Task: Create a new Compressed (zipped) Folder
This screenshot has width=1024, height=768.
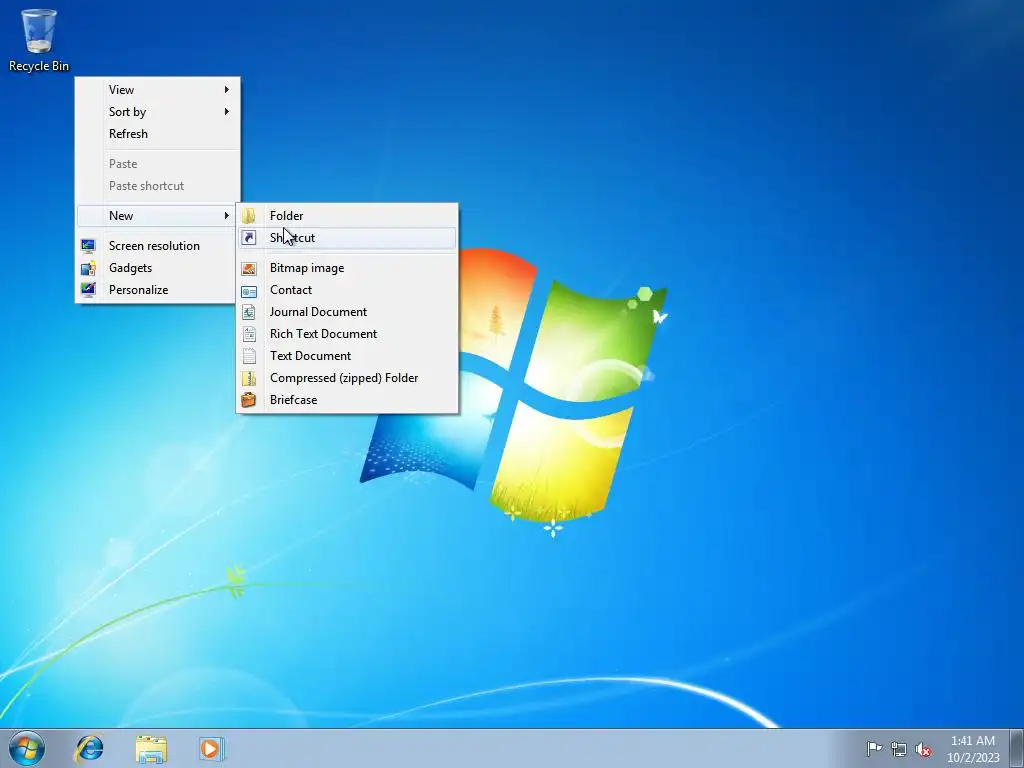Action: point(347,378)
